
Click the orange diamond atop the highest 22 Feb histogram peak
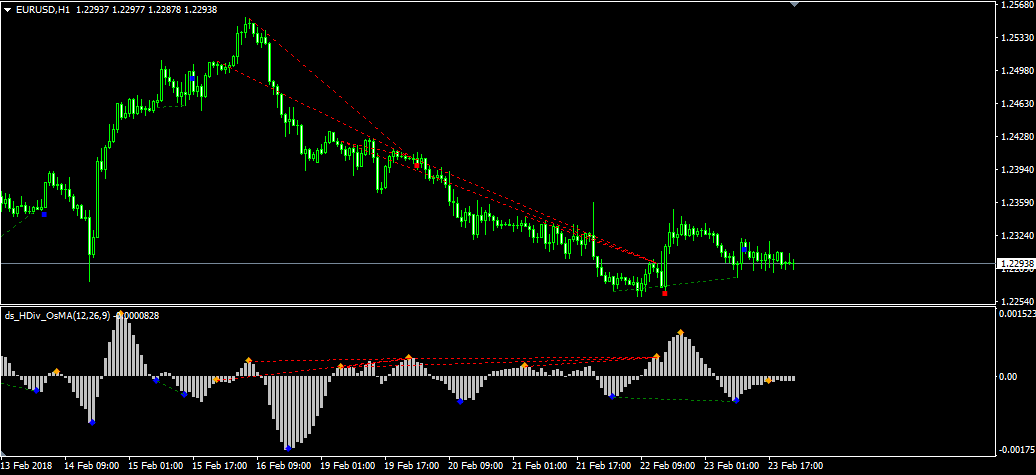pos(681,332)
